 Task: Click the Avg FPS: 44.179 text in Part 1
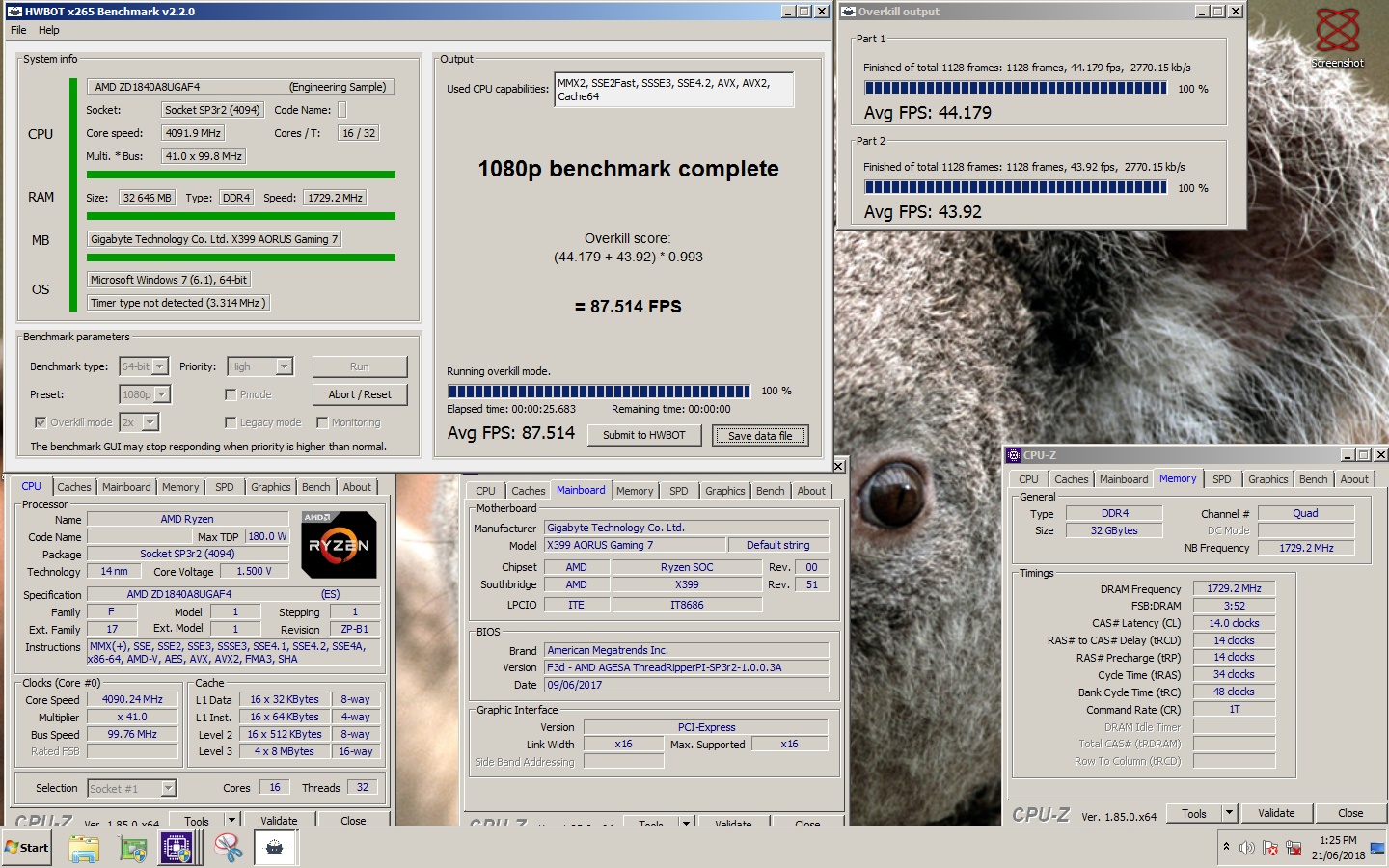(928, 113)
